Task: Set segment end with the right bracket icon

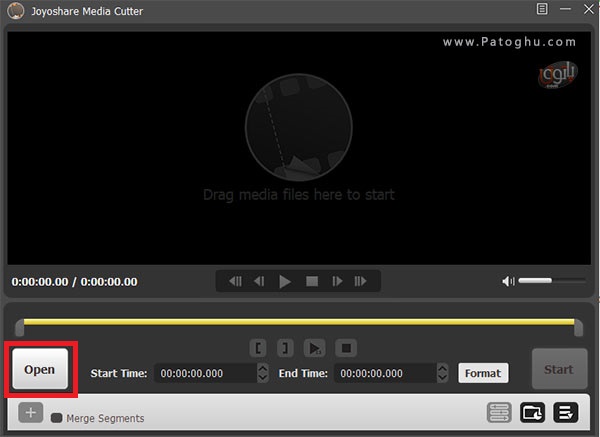Action: coord(285,348)
